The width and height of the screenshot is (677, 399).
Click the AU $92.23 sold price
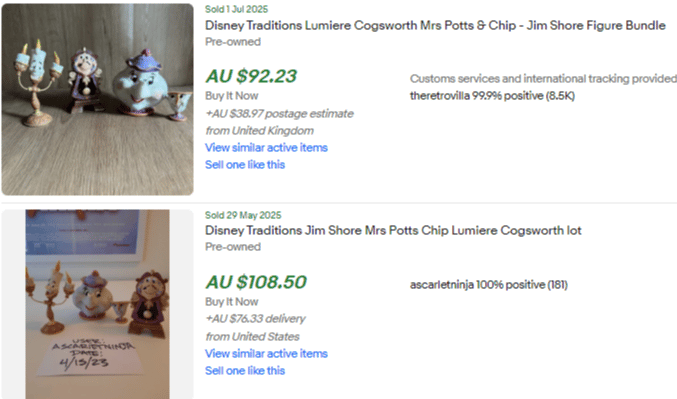point(251,76)
